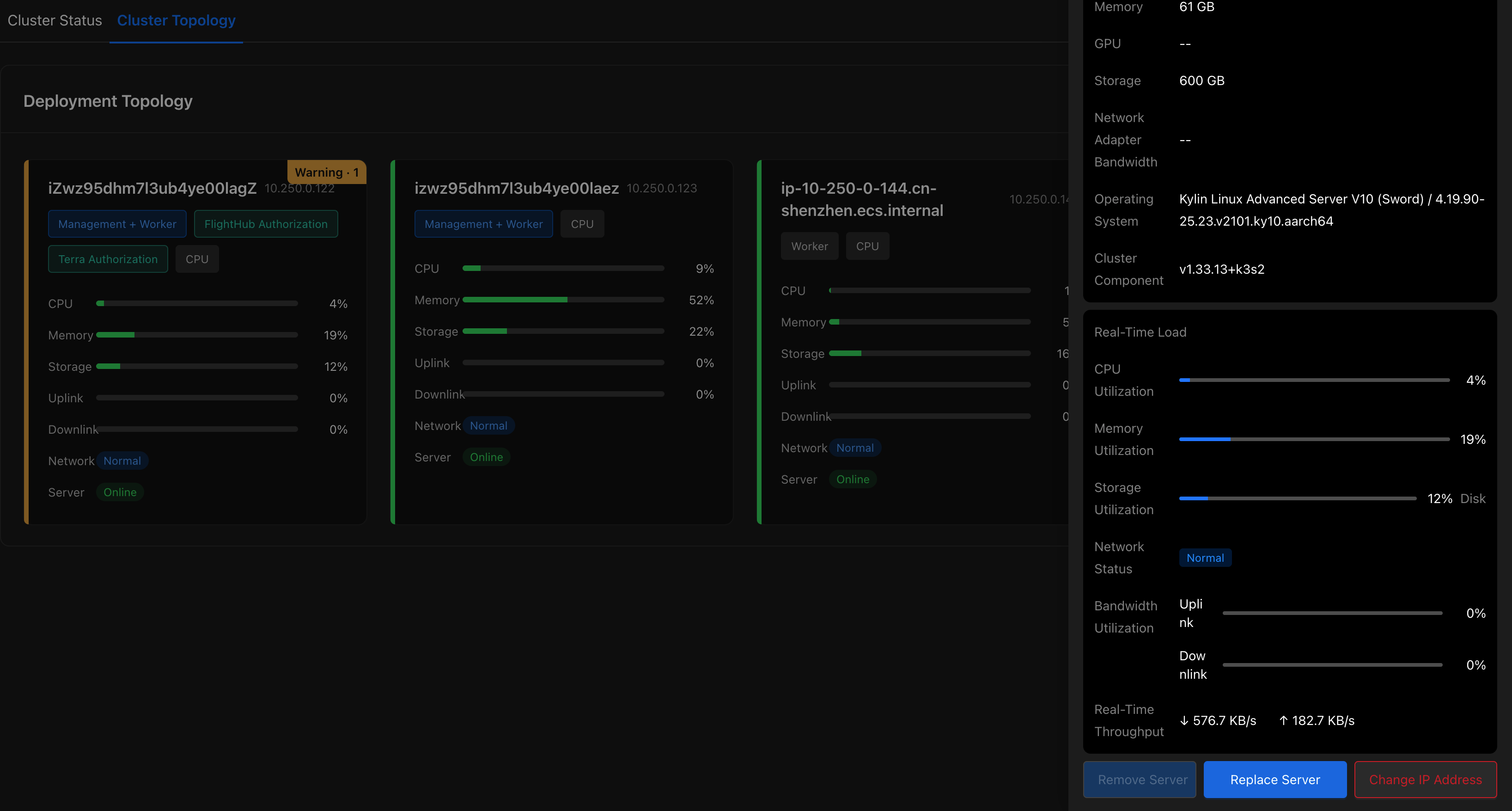This screenshot has width=1512, height=811.
Task: Click the Online badge on iZwz95dhm7l3ub4ye00lagZ card
Action: (120, 492)
